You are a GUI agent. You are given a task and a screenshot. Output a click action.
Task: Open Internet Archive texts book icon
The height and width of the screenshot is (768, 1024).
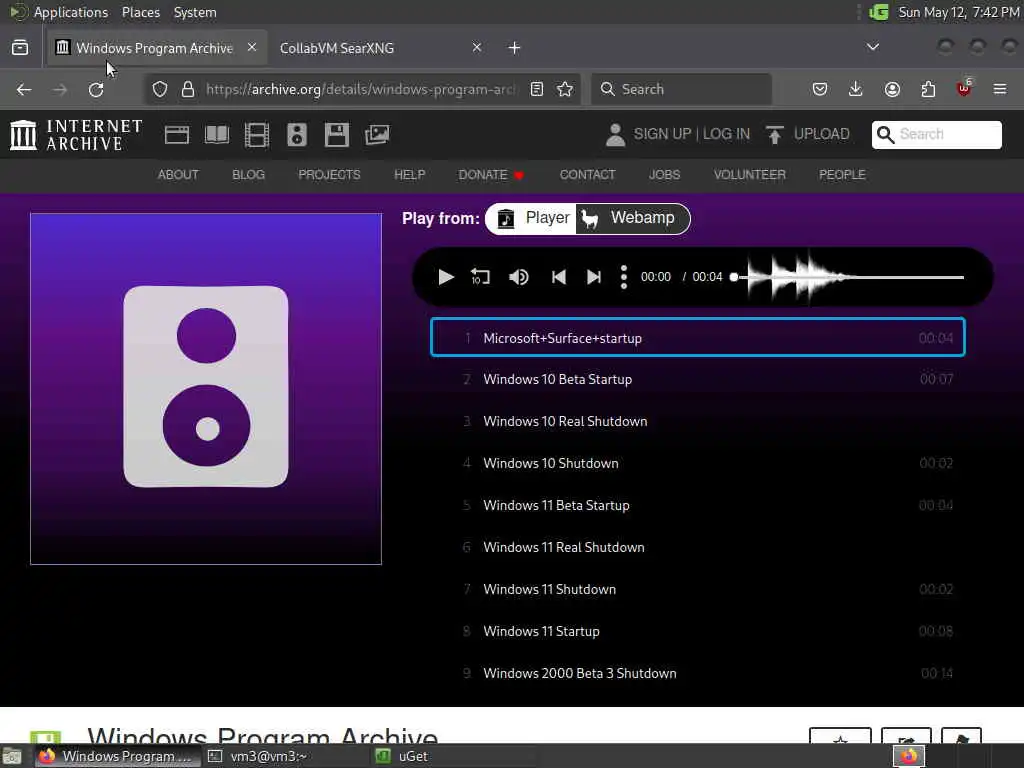click(x=217, y=135)
